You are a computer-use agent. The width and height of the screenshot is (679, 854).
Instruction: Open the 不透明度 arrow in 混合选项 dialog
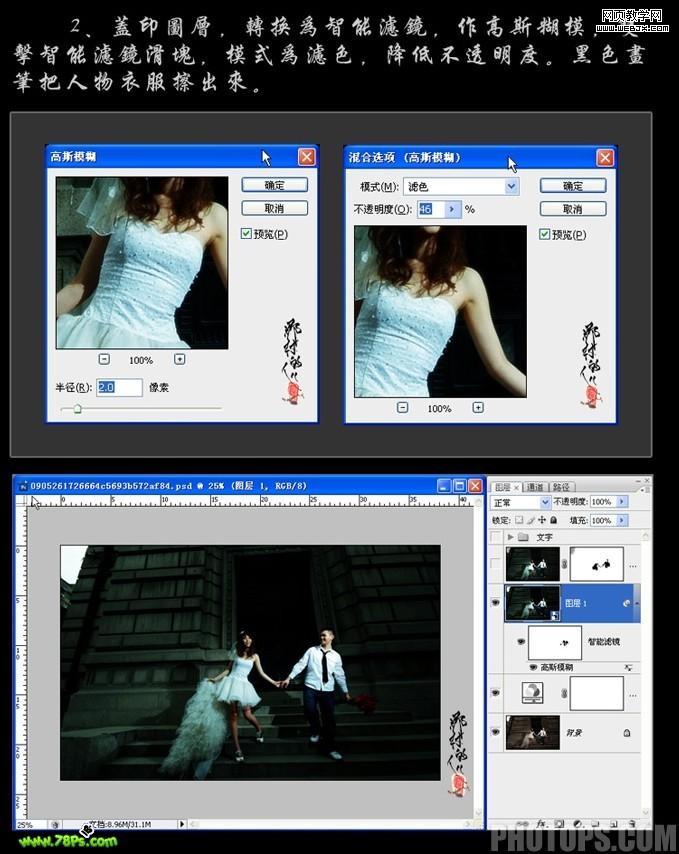(x=452, y=209)
